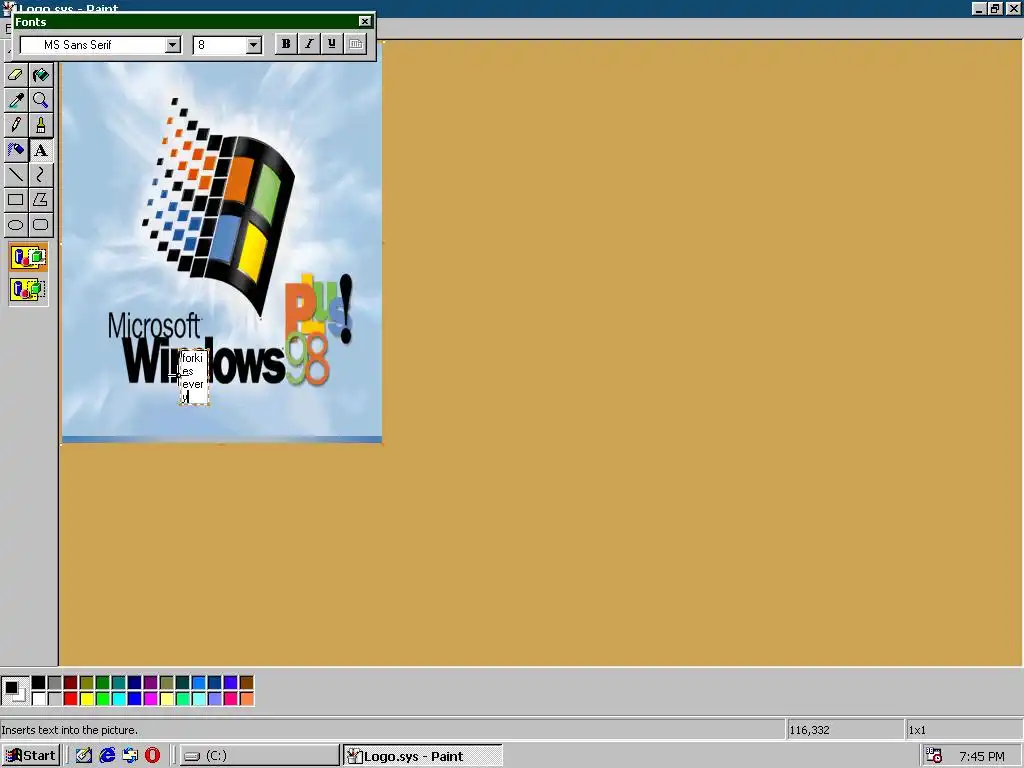Select the Rounded Rectangle tool
Screen dimensions: 1024x768
coord(40,225)
